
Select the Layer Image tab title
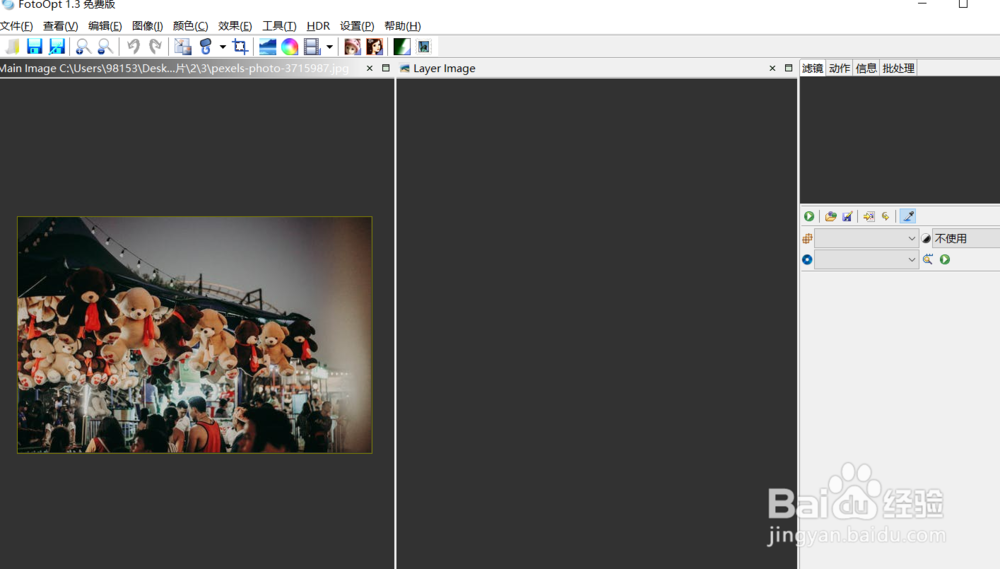[444, 68]
